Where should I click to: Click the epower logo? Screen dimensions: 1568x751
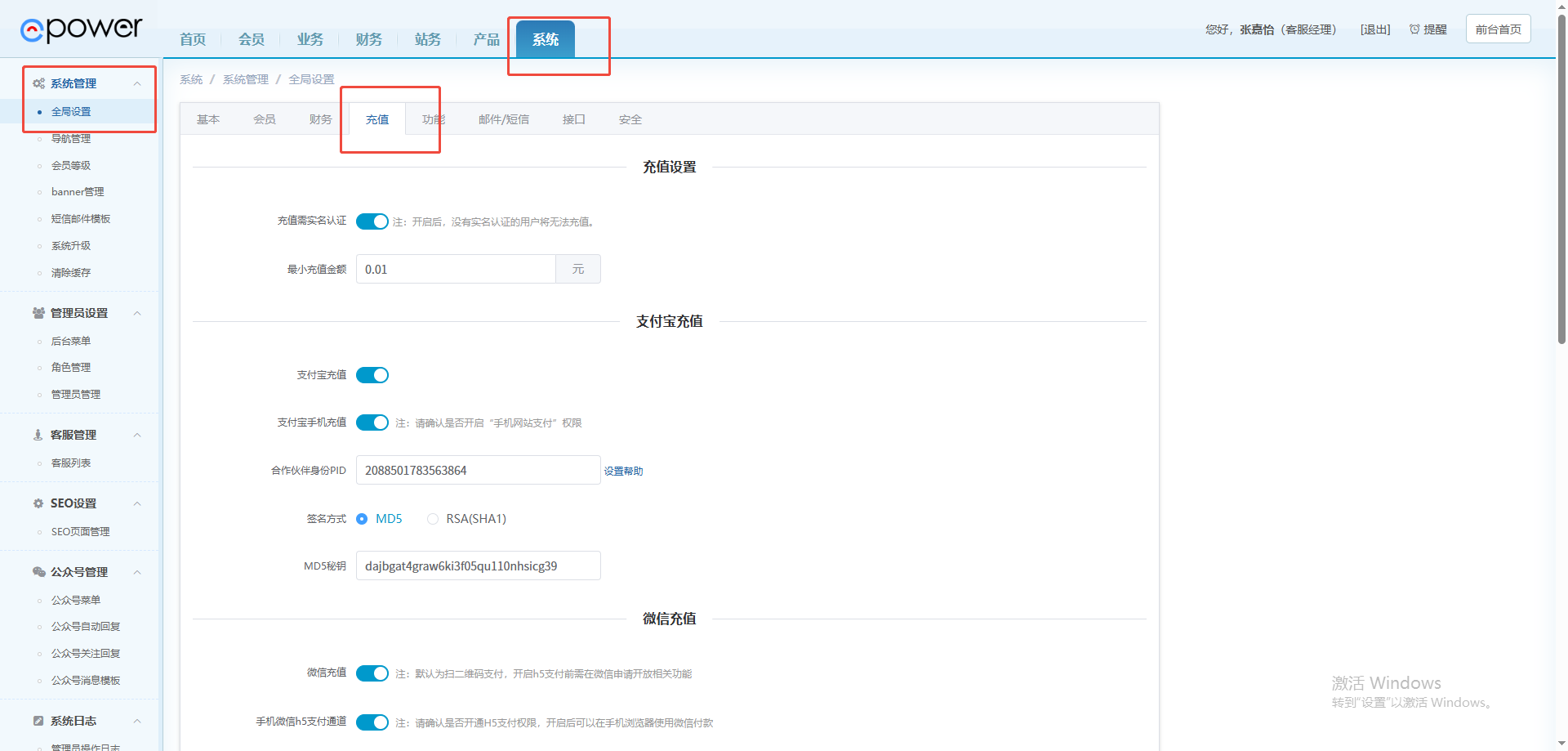tap(81, 29)
